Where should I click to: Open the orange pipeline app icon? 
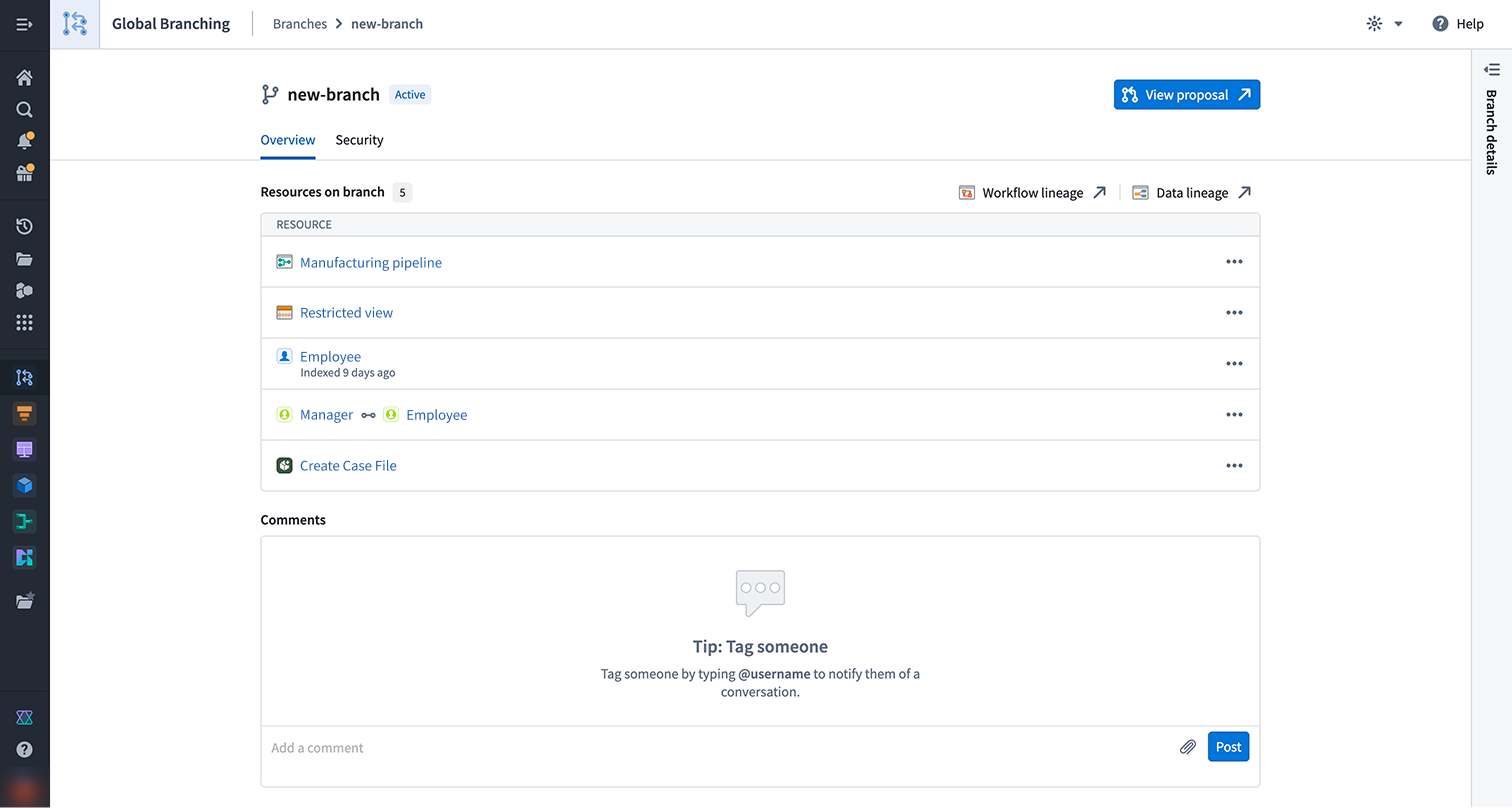24,413
